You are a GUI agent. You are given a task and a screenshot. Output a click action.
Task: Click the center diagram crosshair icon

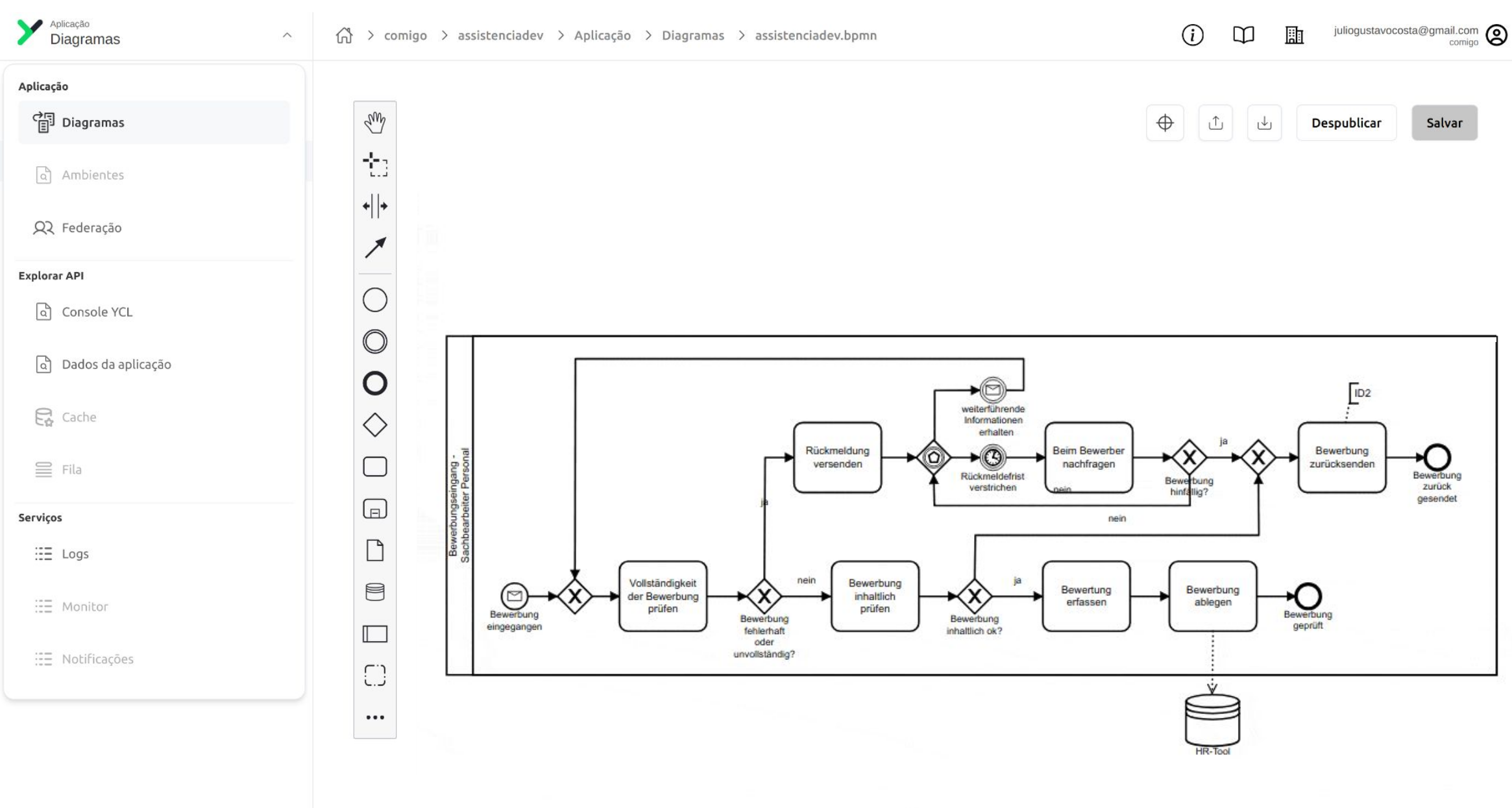(1165, 123)
